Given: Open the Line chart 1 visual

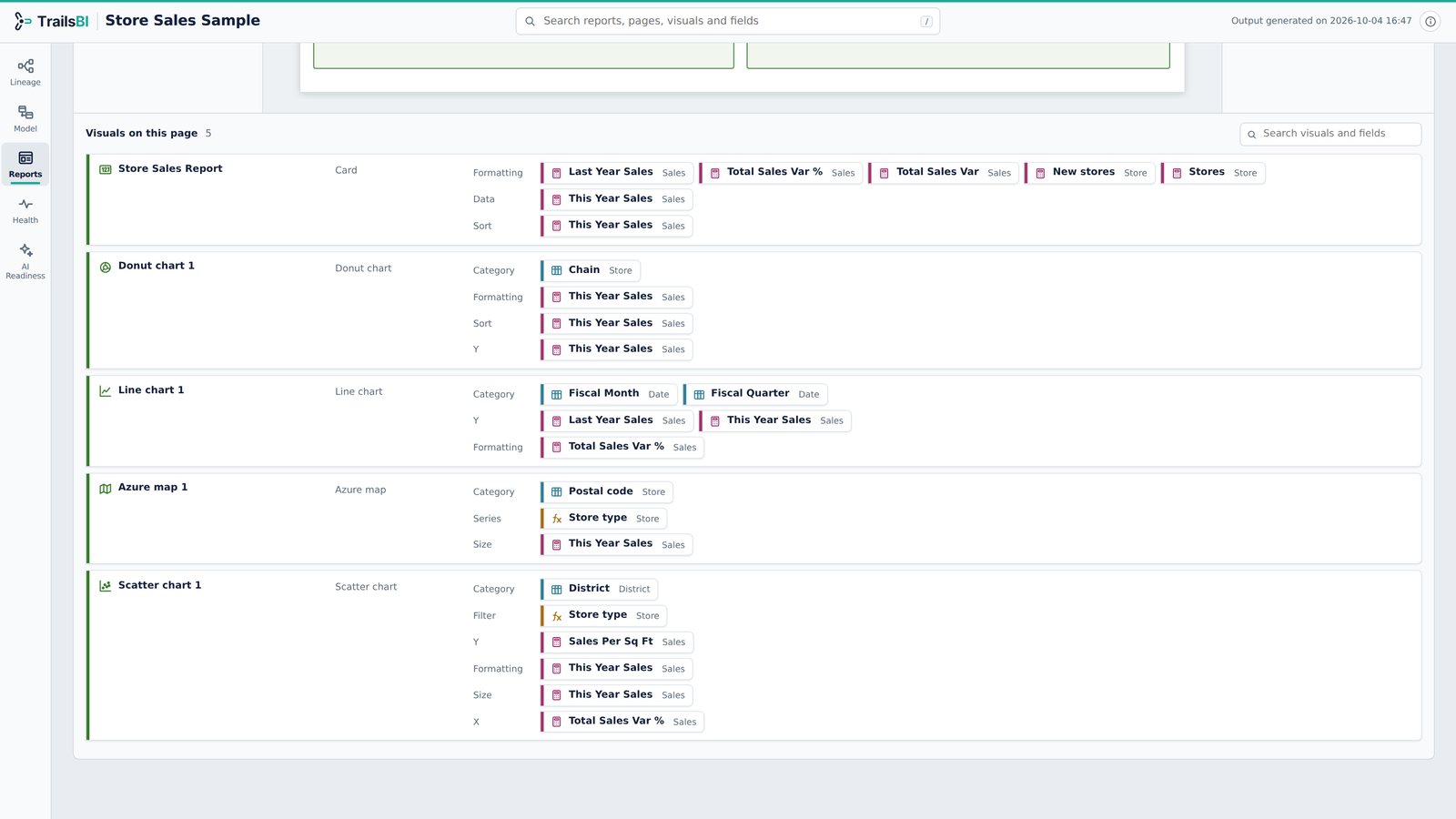Looking at the screenshot, I should click(151, 389).
